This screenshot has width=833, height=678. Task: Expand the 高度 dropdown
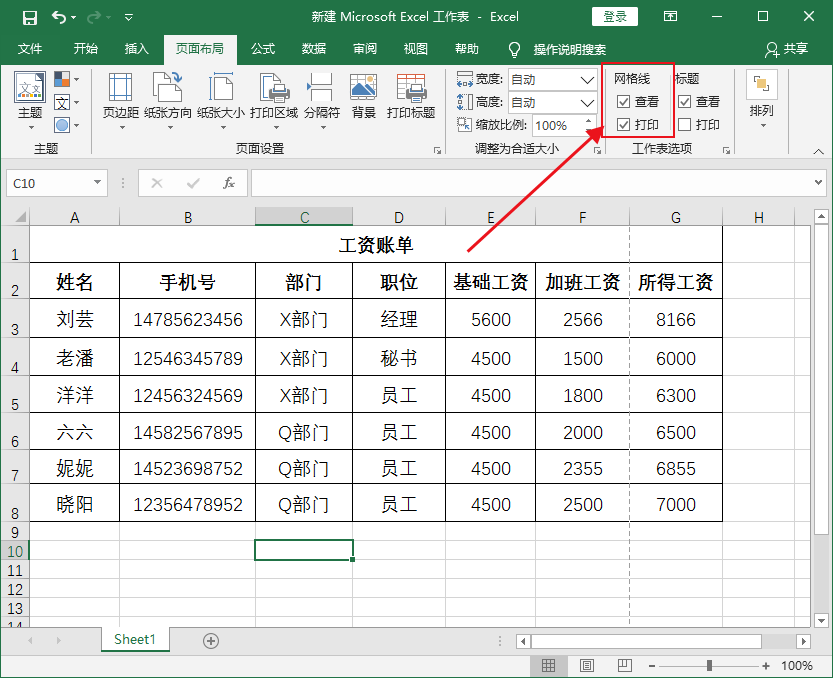tap(586, 102)
